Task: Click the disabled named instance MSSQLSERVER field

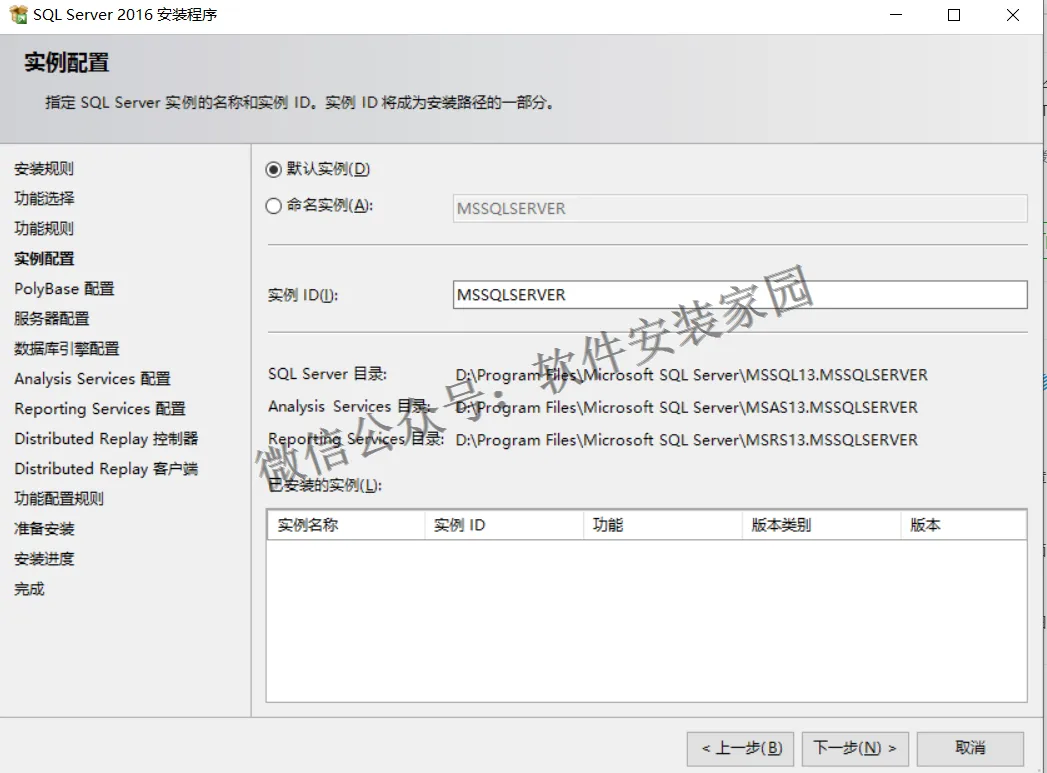Action: click(x=740, y=209)
